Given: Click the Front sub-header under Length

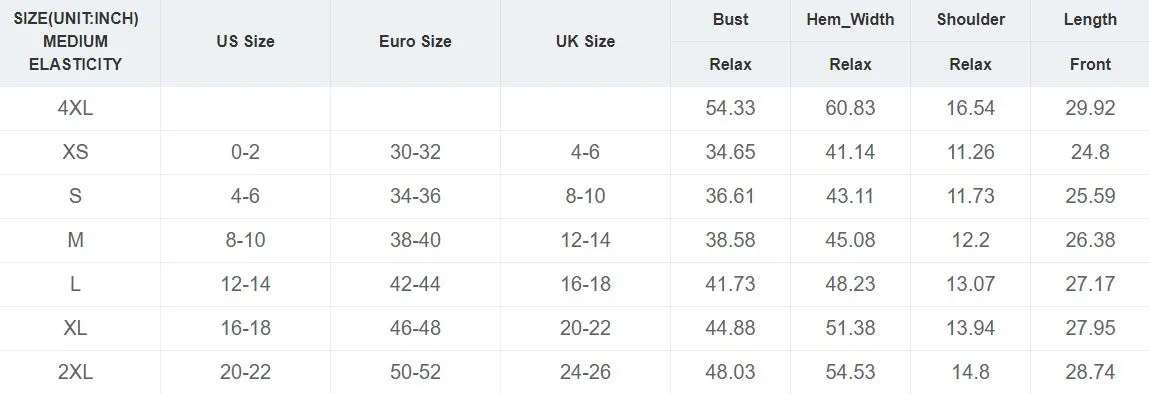Looking at the screenshot, I should [x=1090, y=64].
